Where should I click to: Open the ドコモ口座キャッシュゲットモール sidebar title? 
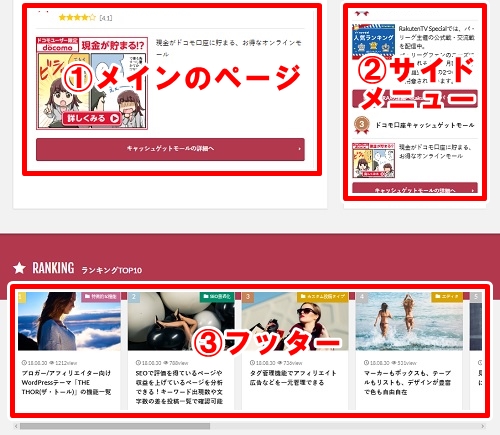click(x=425, y=125)
